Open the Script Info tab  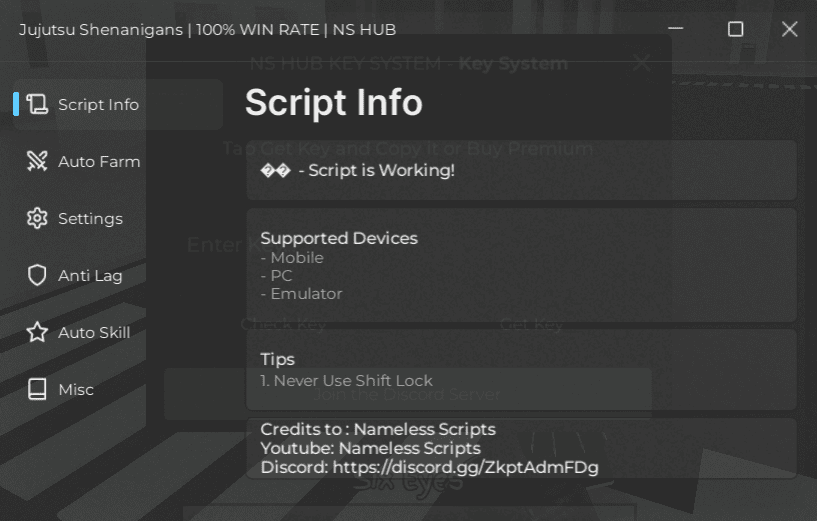click(x=118, y=104)
